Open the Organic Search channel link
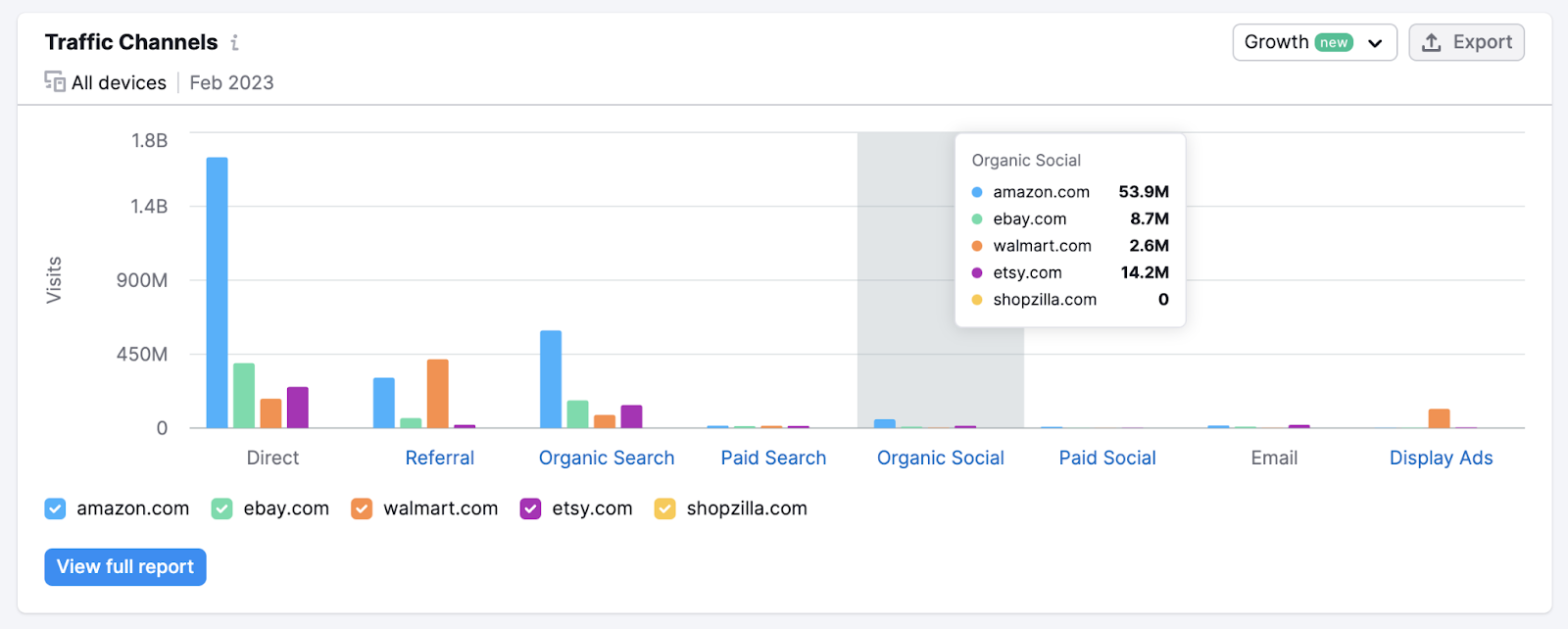This screenshot has width=1568, height=629. (607, 458)
